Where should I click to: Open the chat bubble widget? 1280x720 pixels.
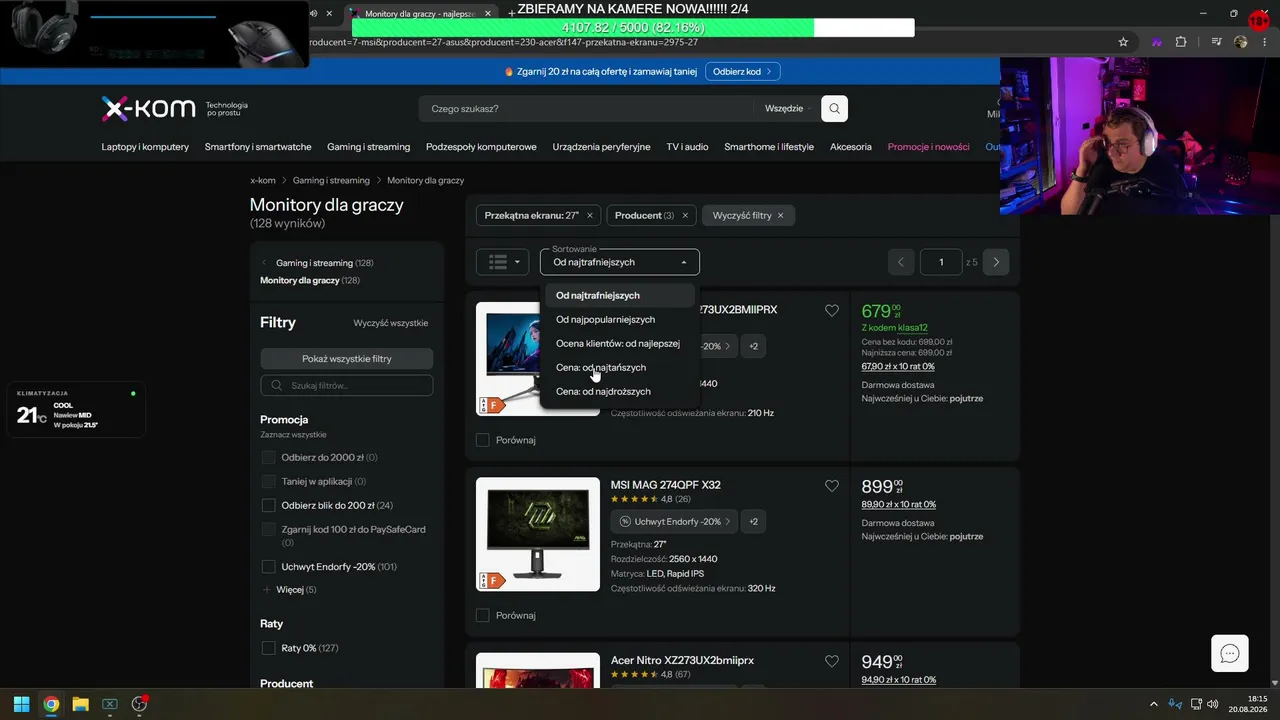pos(1230,654)
